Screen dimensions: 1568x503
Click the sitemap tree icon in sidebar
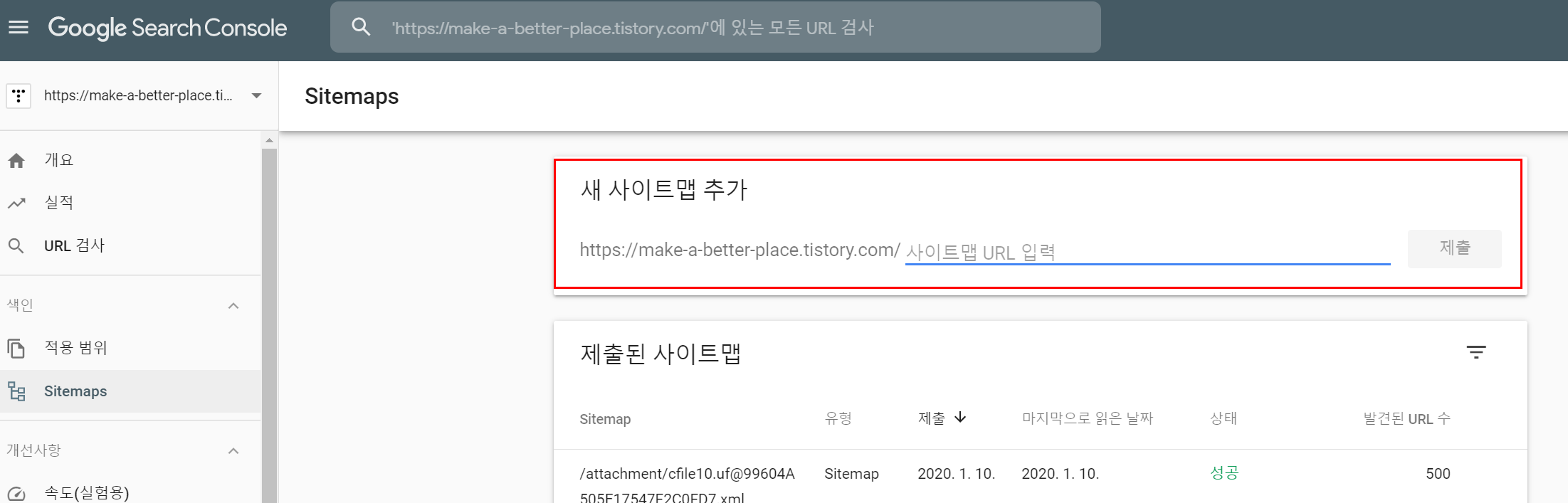point(16,391)
